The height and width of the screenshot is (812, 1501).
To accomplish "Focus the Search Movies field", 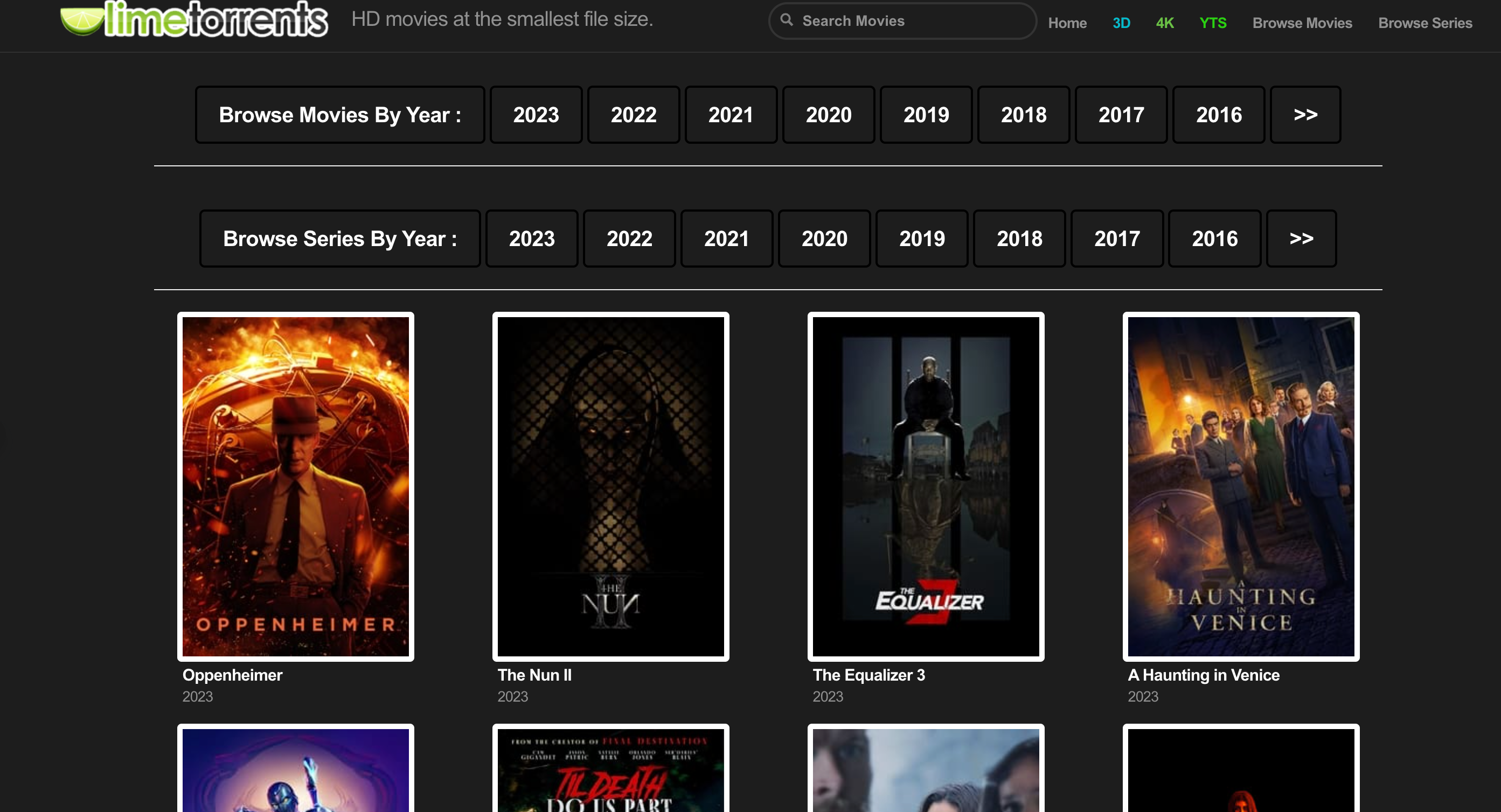I will click(909, 21).
